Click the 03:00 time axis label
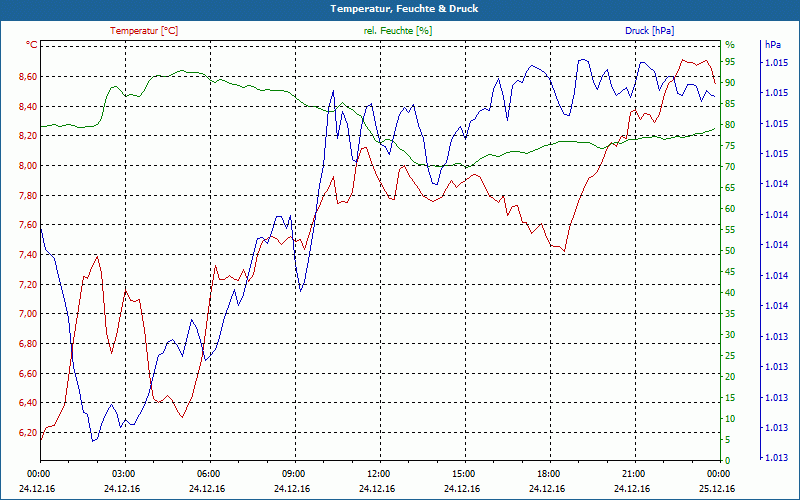The height and width of the screenshot is (500, 800). click(122, 473)
